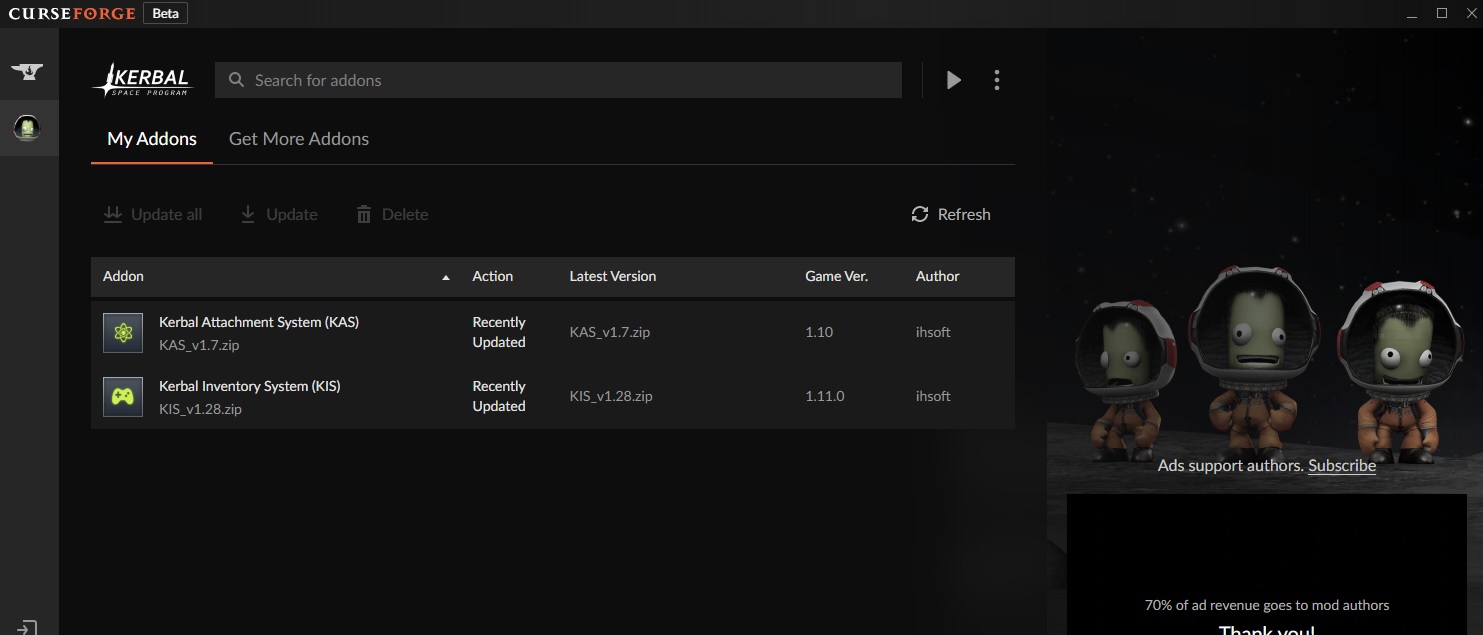This screenshot has height=635, width=1483.
Task: Open the sidebar sign-in icon at bottom
Action: [x=28, y=626]
